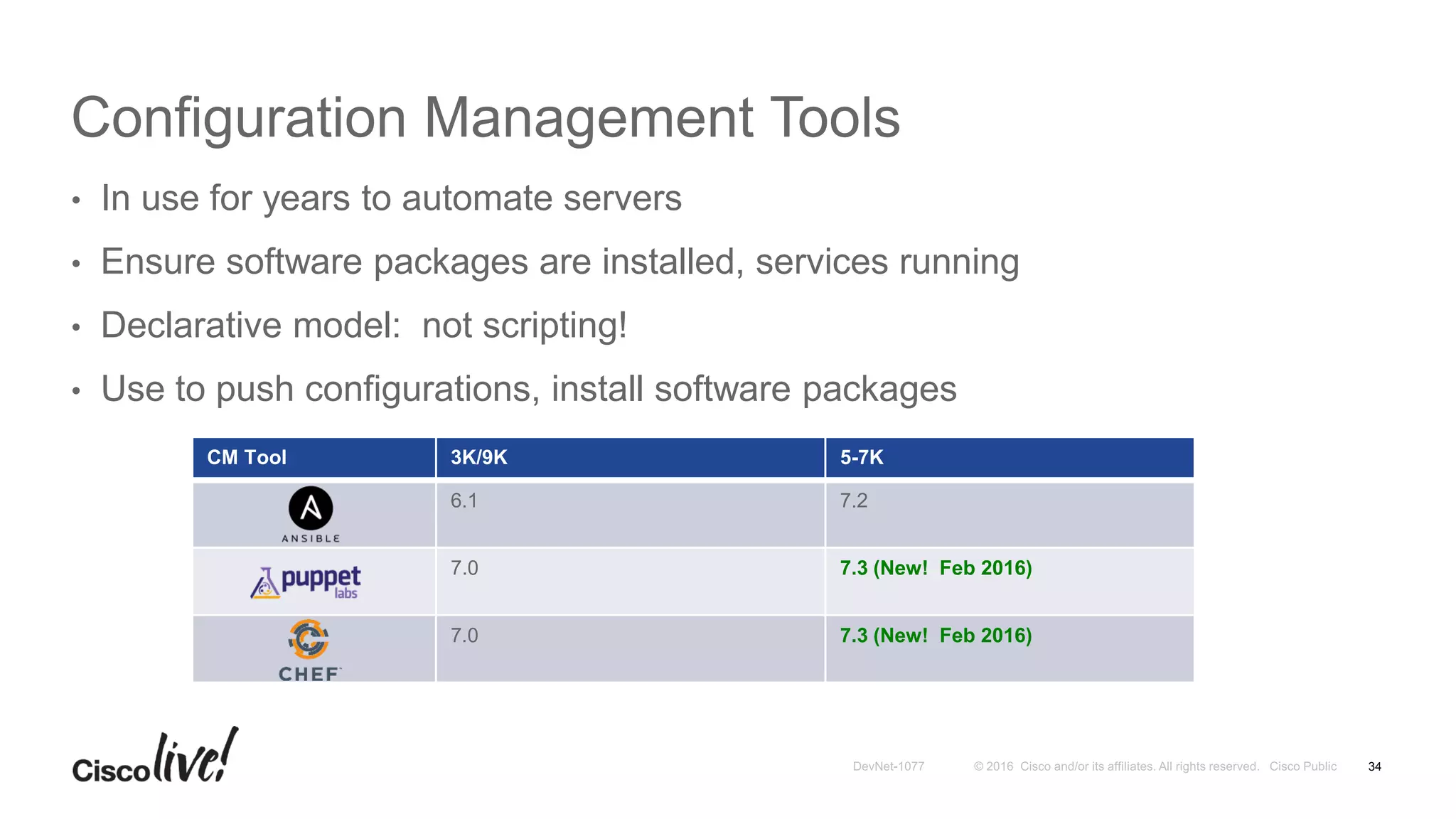Click slide page number 34
The height and width of the screenshot is (819, 1456).
pyautogui.click(x=1374, y=766)
